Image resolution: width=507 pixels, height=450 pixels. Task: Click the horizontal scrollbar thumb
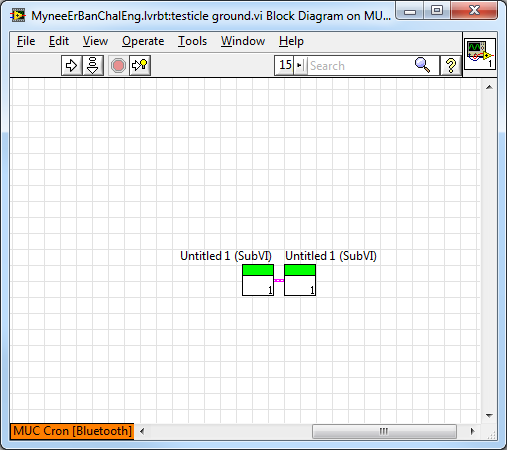384,431
